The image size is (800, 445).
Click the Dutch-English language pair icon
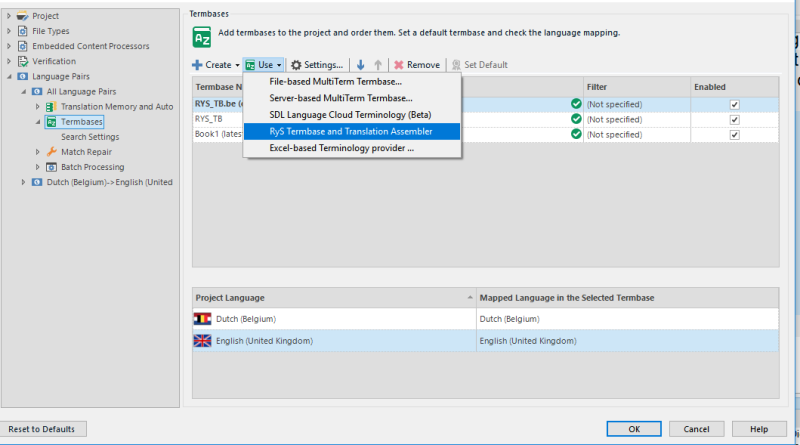pos(37,182)
